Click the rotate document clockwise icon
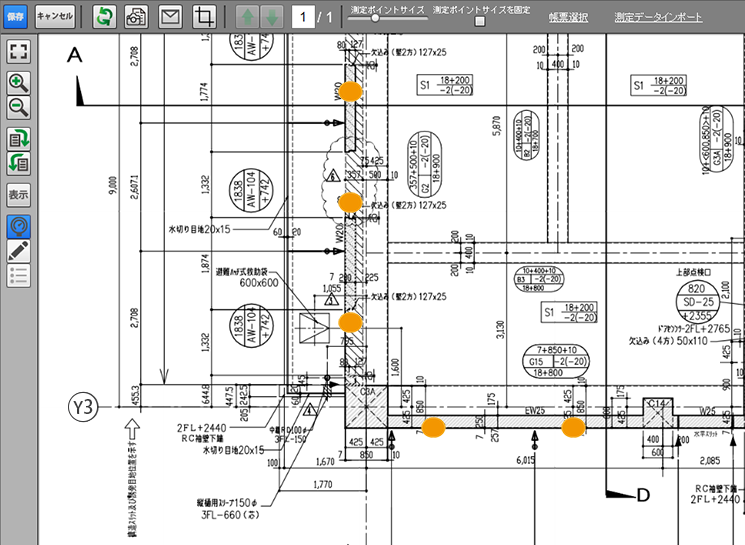745x545 pixels. 18,138
